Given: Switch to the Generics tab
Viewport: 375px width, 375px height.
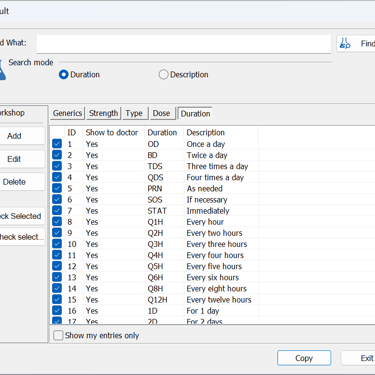Looking at the screenshot, I should point(67,113).
